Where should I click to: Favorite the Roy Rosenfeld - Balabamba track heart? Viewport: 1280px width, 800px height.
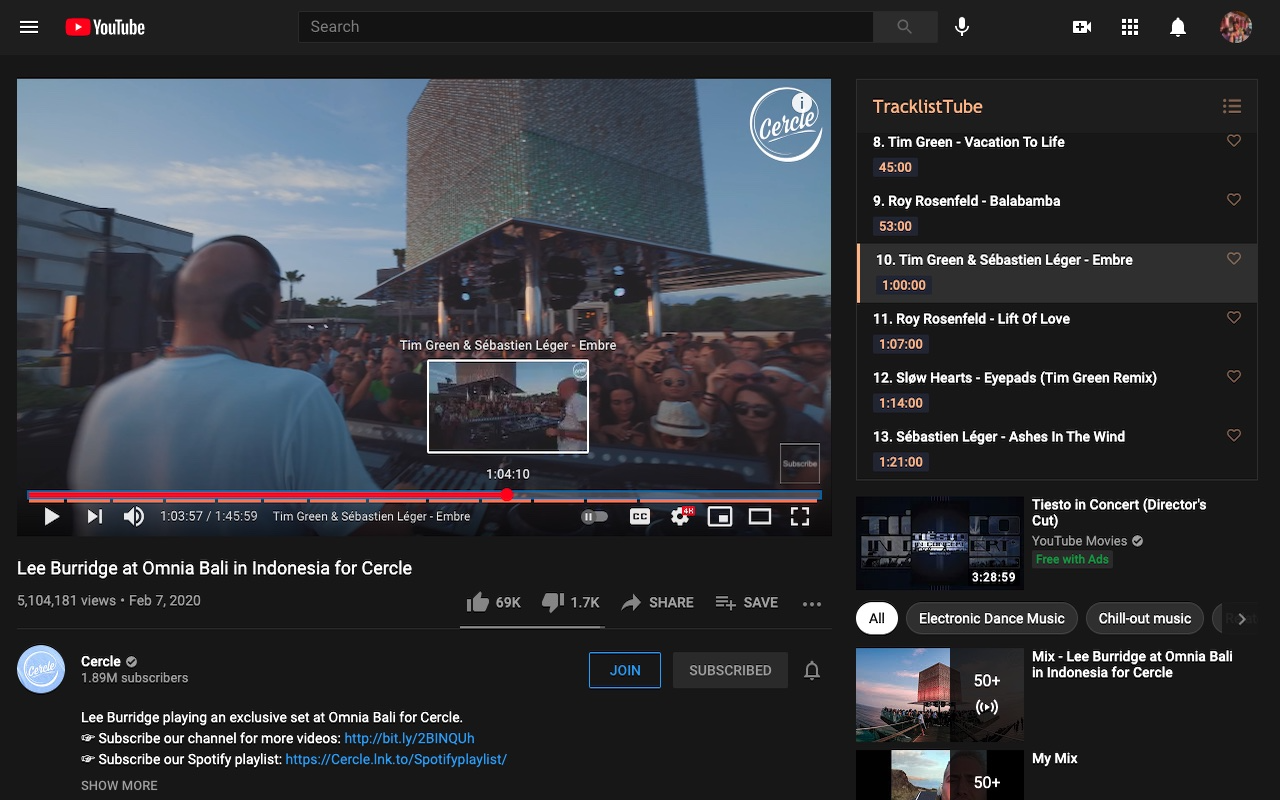pyautogui.click(x=1234, y=200)
